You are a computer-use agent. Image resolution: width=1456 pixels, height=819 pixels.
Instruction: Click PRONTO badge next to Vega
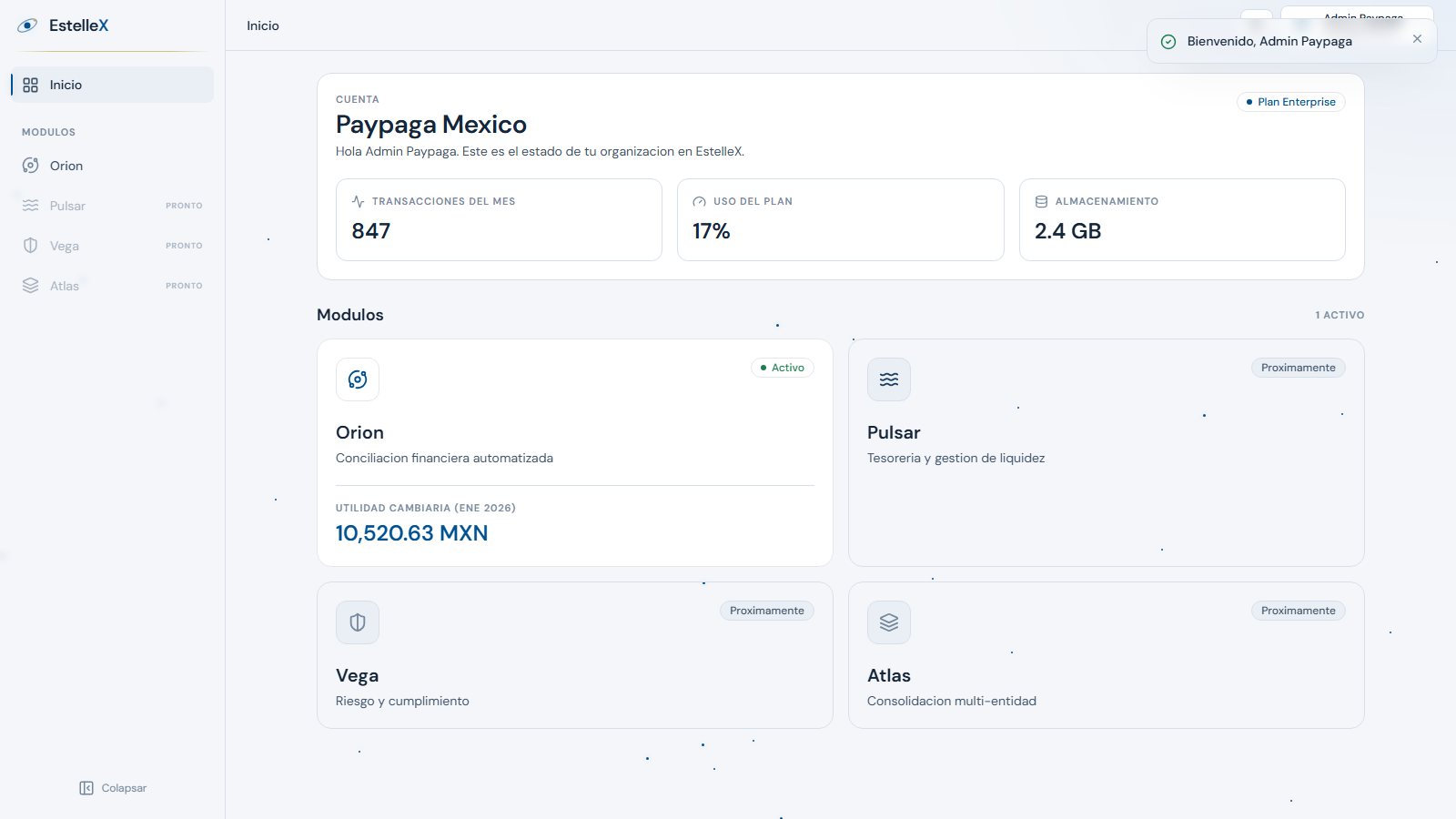184,246
